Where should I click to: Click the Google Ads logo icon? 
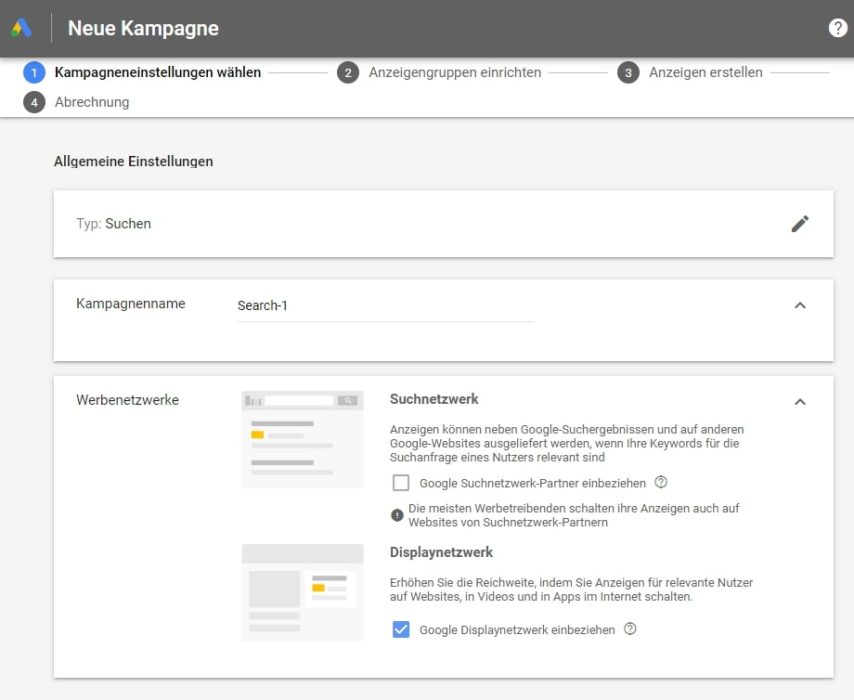pyautogui.click(x=21, y=28)
